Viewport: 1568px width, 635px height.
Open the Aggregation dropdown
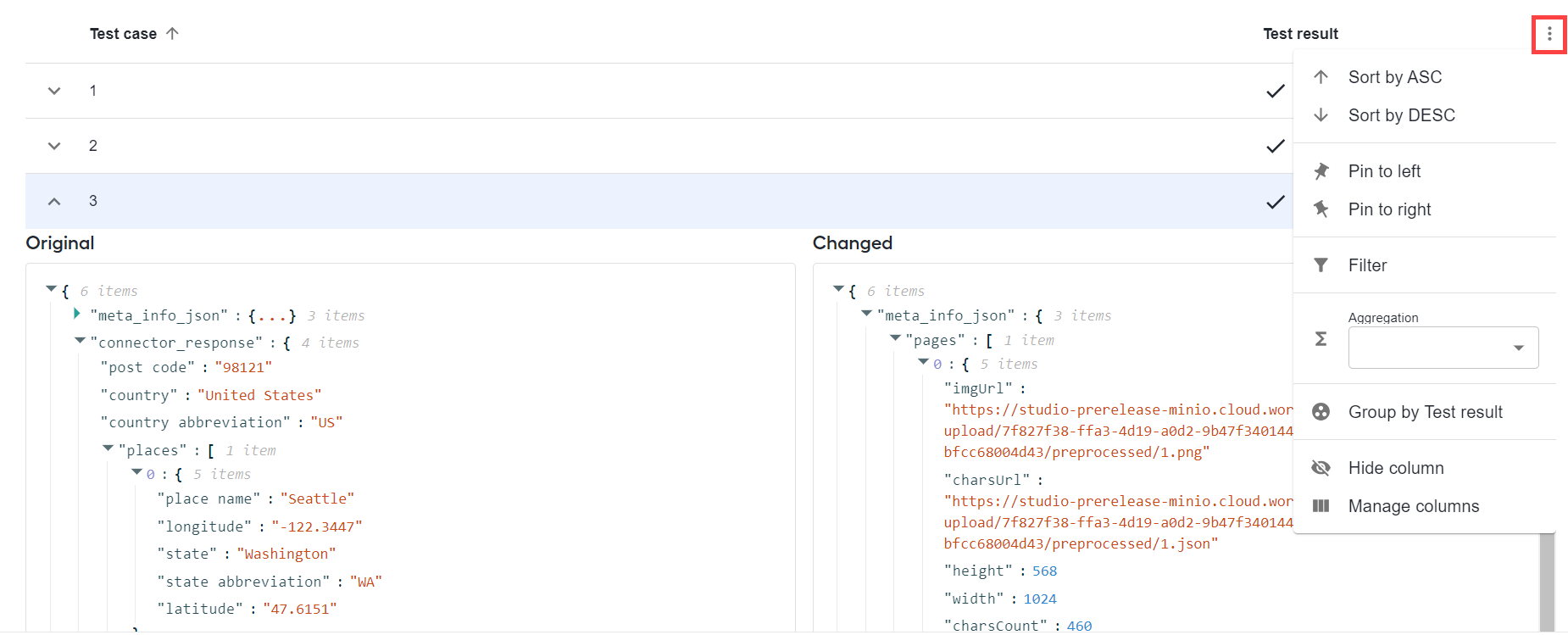1443,348
